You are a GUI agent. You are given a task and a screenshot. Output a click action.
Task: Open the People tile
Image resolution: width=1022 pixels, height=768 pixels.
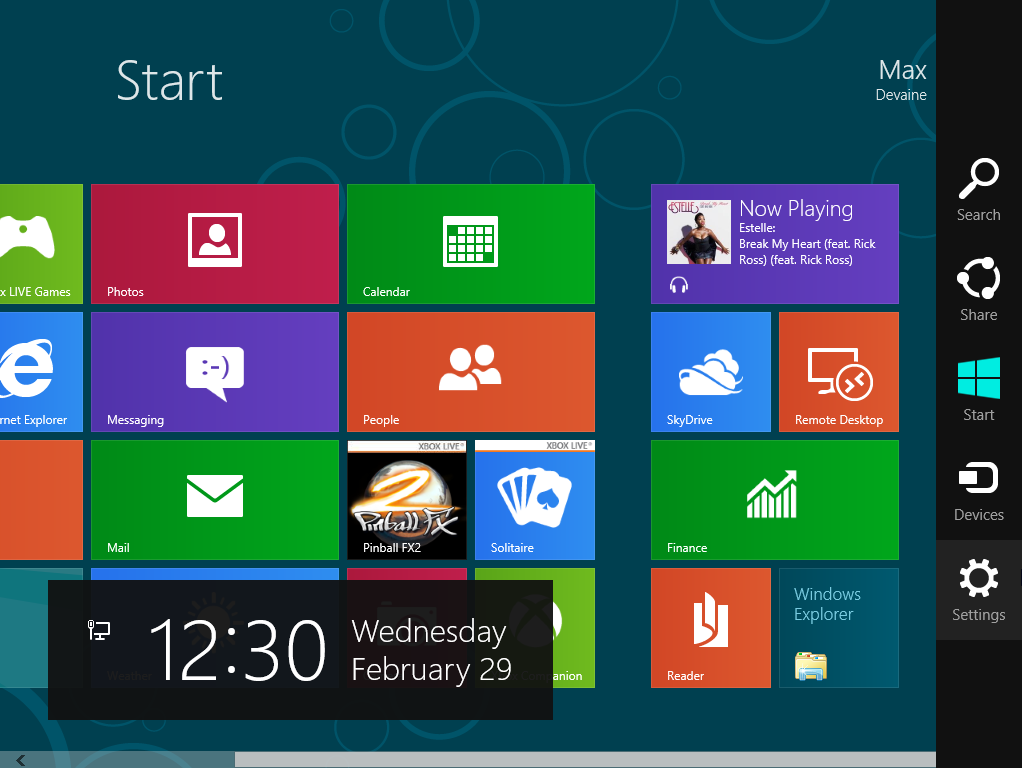pos(471,372)
